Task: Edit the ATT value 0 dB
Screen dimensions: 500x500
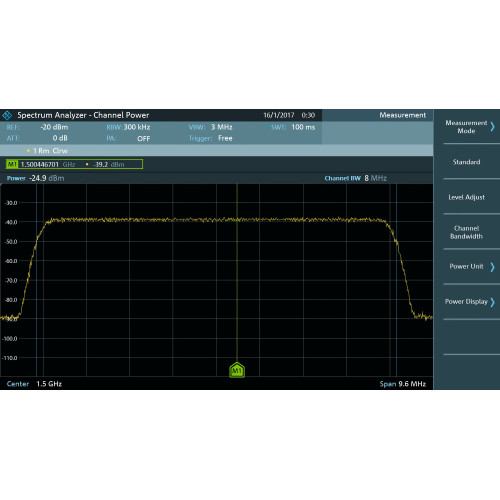Action: 60,138
